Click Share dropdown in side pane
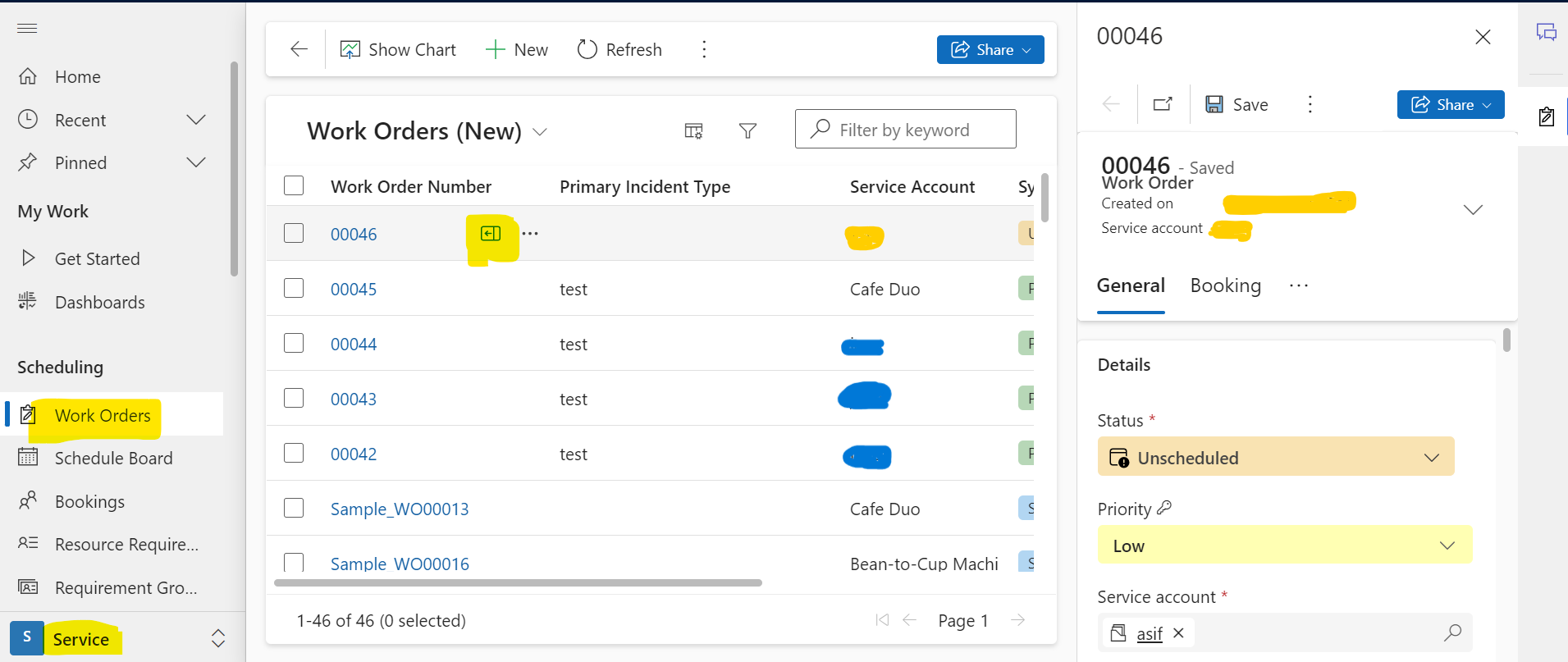 pos(1451,104)
